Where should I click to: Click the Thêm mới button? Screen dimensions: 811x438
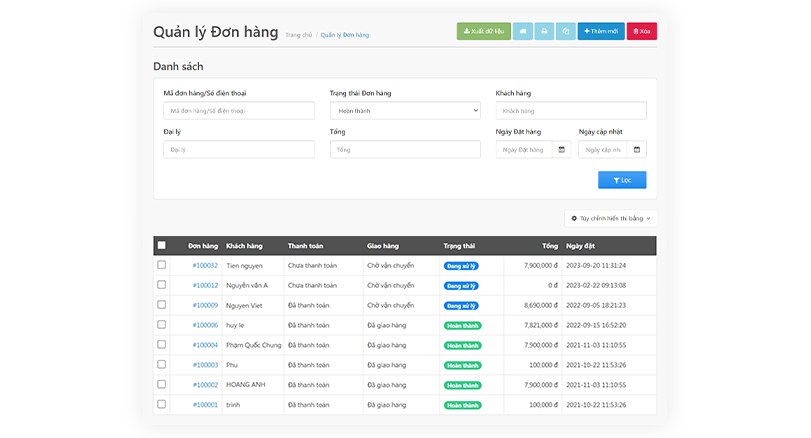coord(601,31)
